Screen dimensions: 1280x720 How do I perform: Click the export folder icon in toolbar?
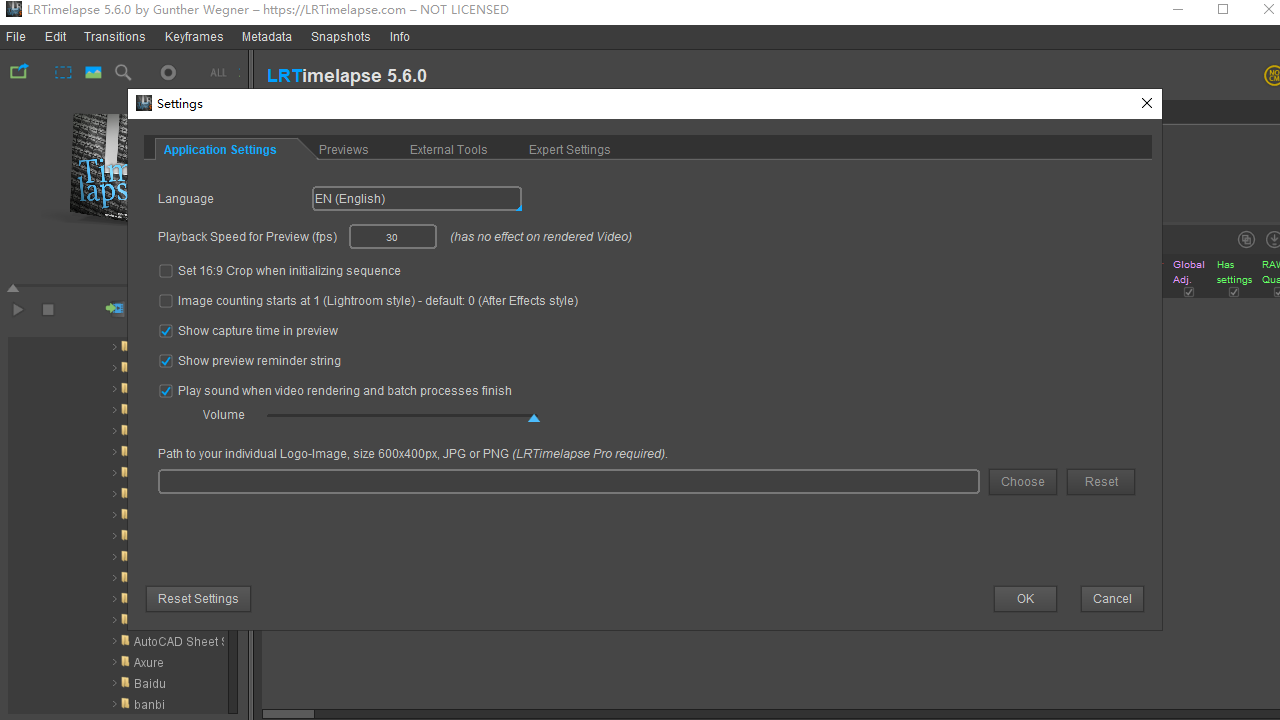[x=19, y=72]
